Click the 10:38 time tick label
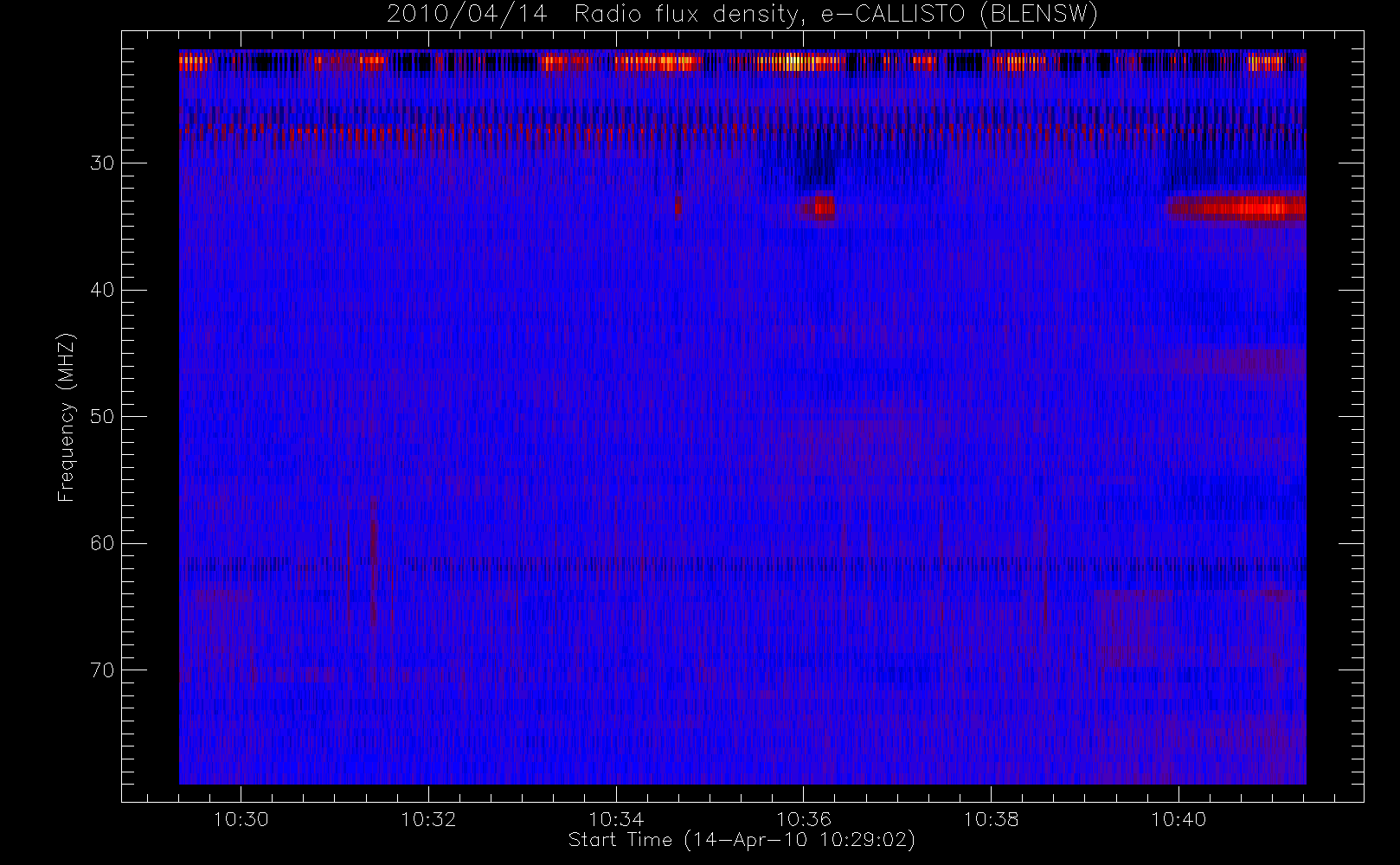 tap(991, 819)
